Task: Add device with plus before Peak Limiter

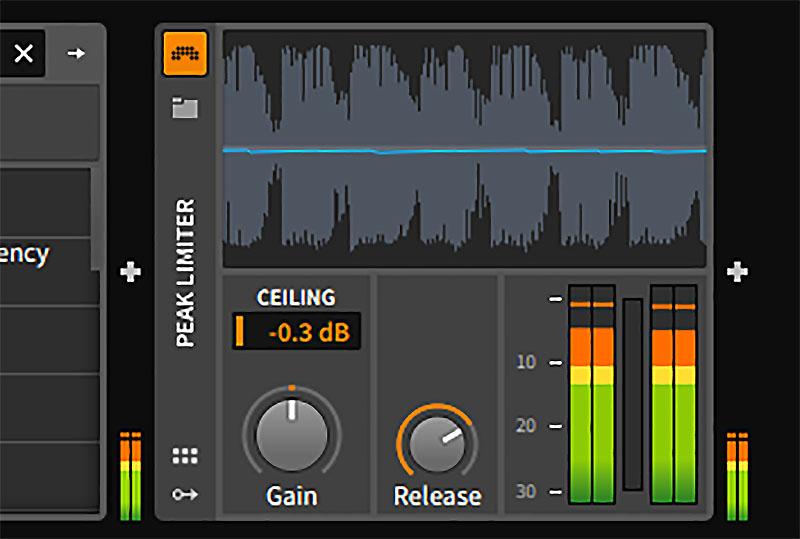Action: coord(131,272)
